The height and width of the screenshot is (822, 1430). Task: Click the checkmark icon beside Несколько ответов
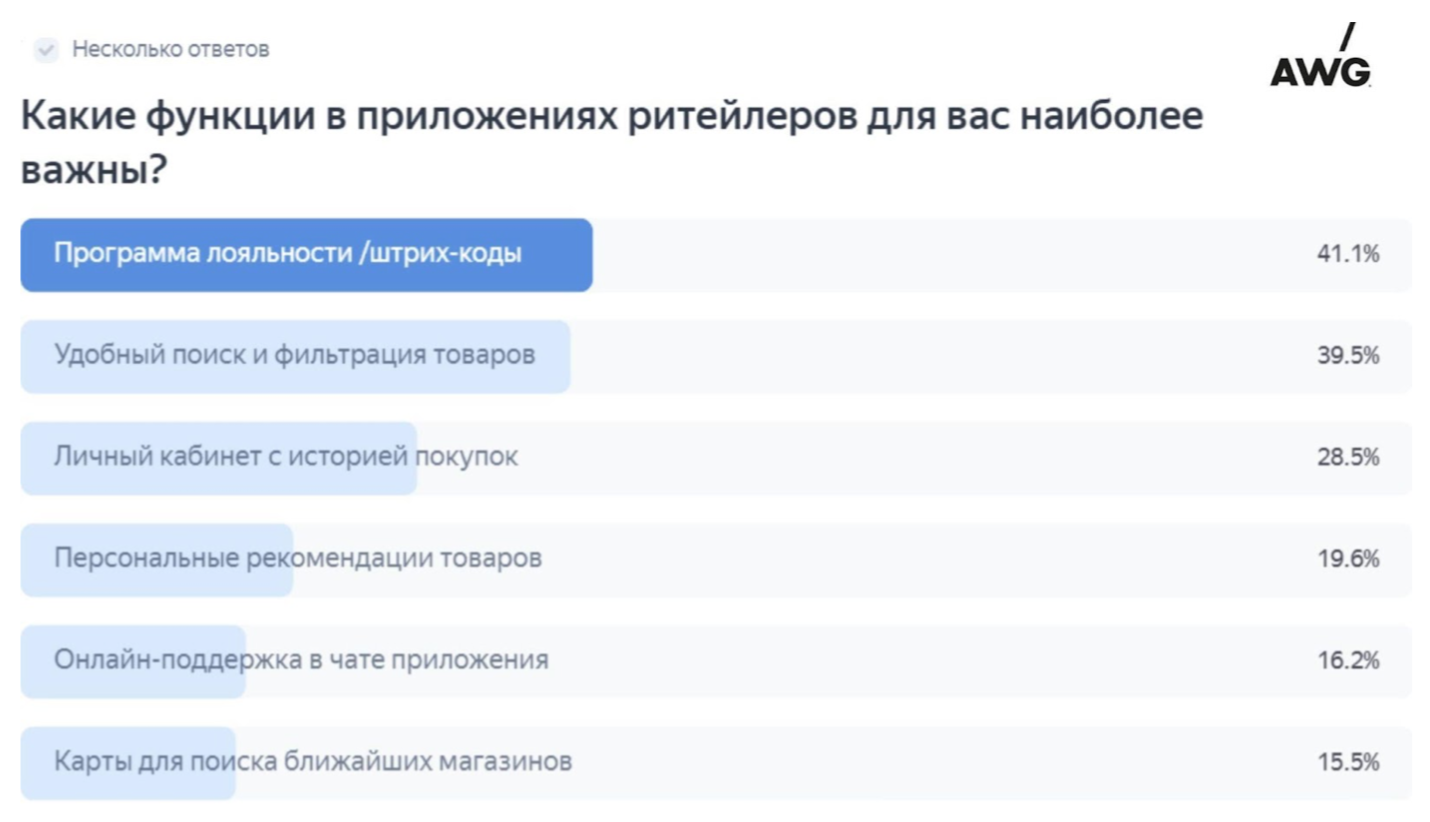pyautogui.click(x=46, y=50)
